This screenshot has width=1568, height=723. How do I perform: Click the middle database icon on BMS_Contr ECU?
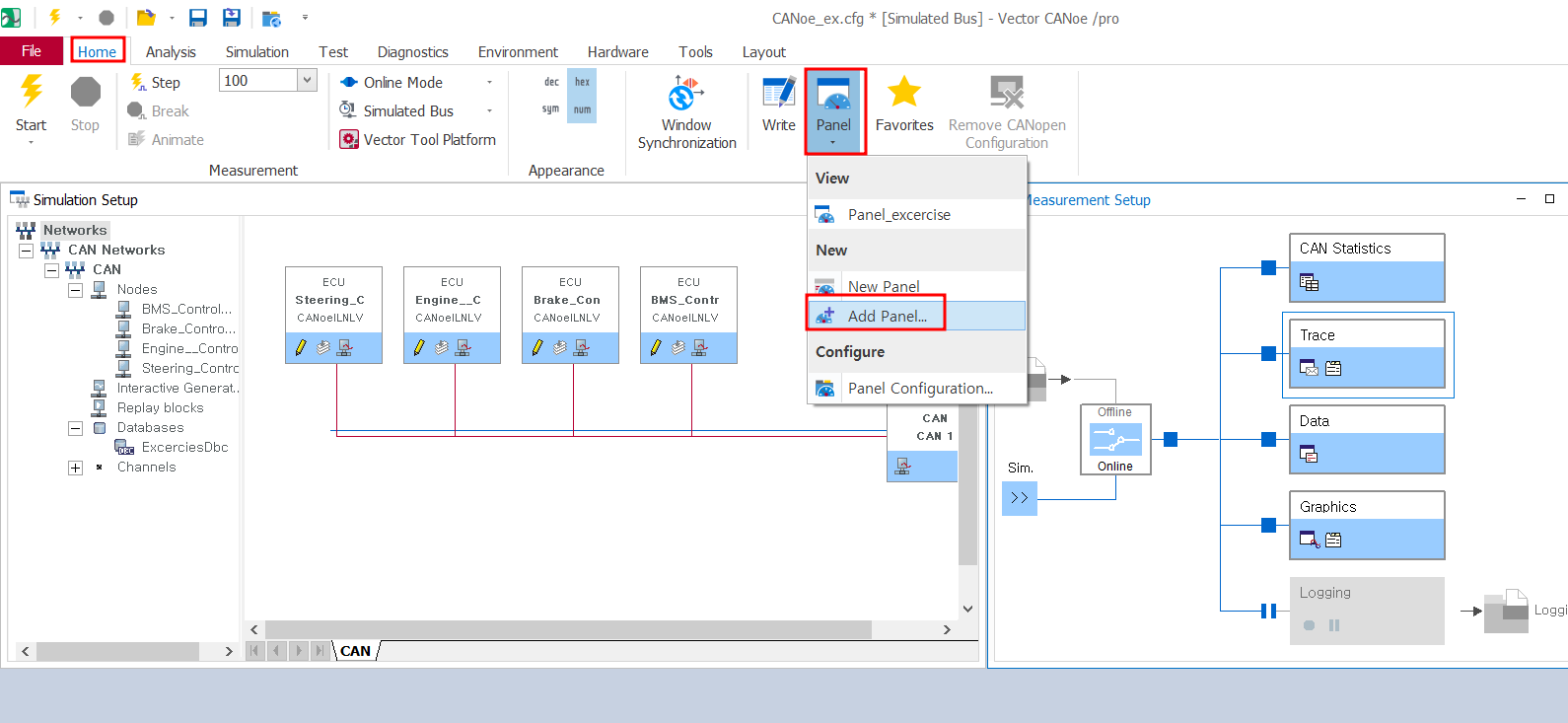[x=677, y=347]
